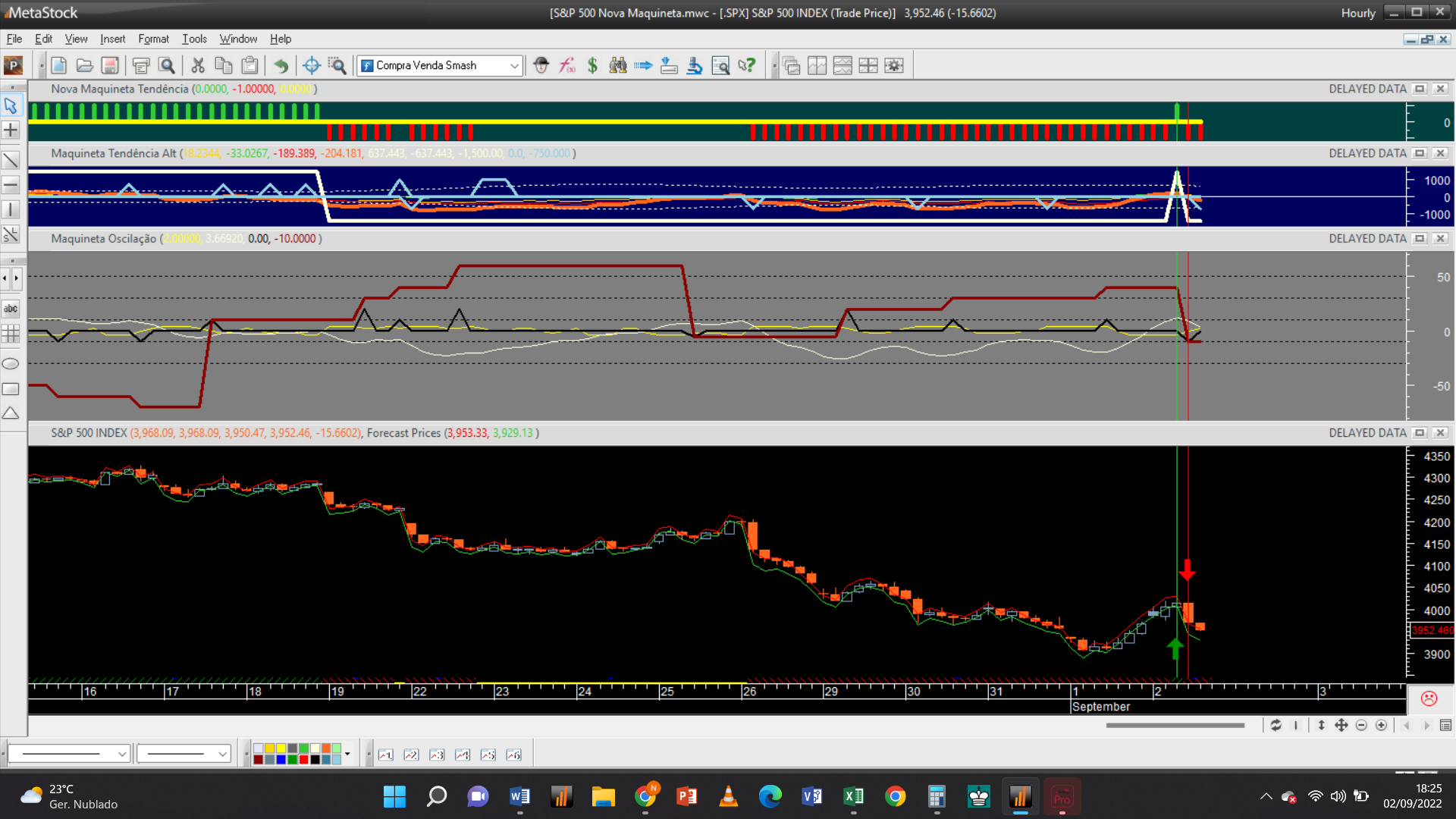
Task: Click the dollar sign icon in toolbar
Action: 592,66
